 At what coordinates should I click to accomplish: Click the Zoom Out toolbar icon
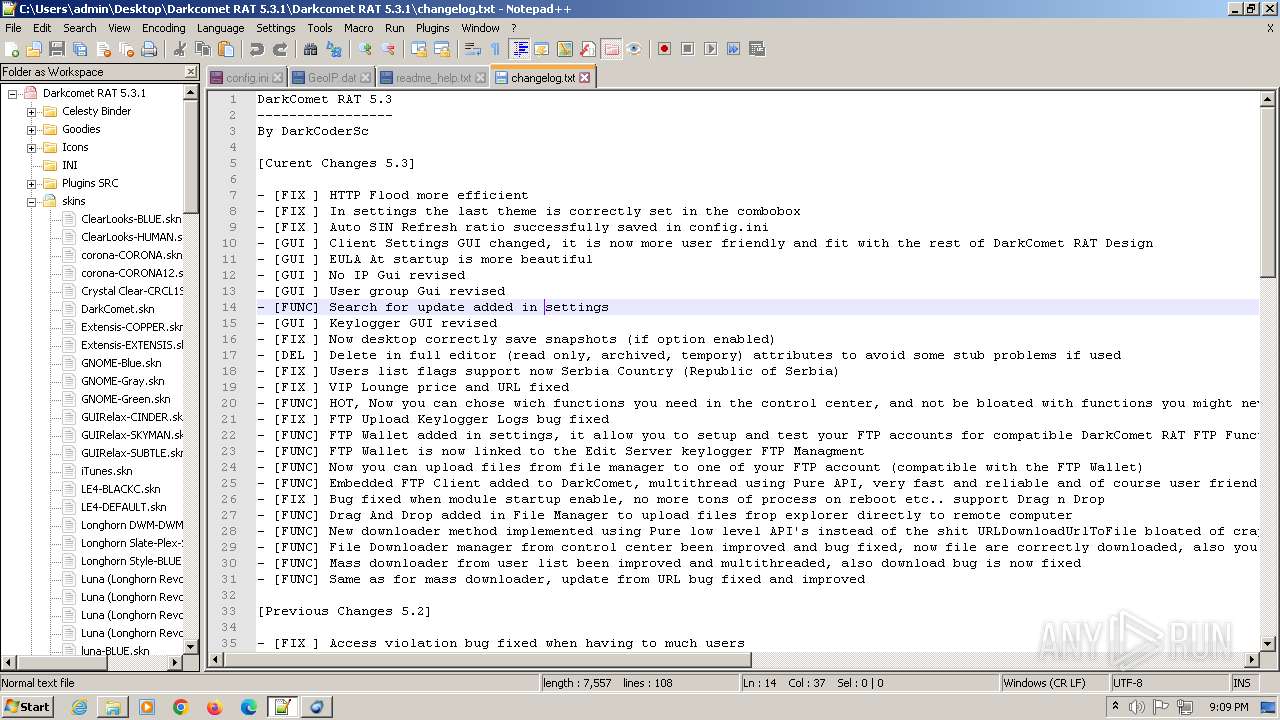[388, 49]
